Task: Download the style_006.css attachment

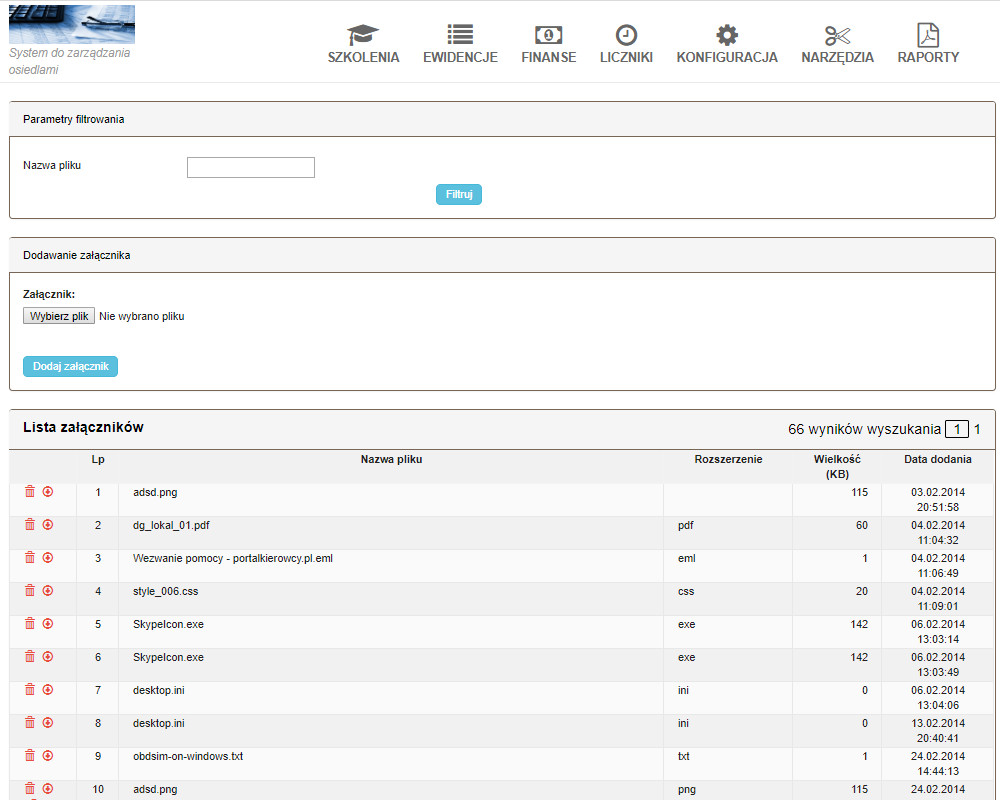Action: point(48,591)
